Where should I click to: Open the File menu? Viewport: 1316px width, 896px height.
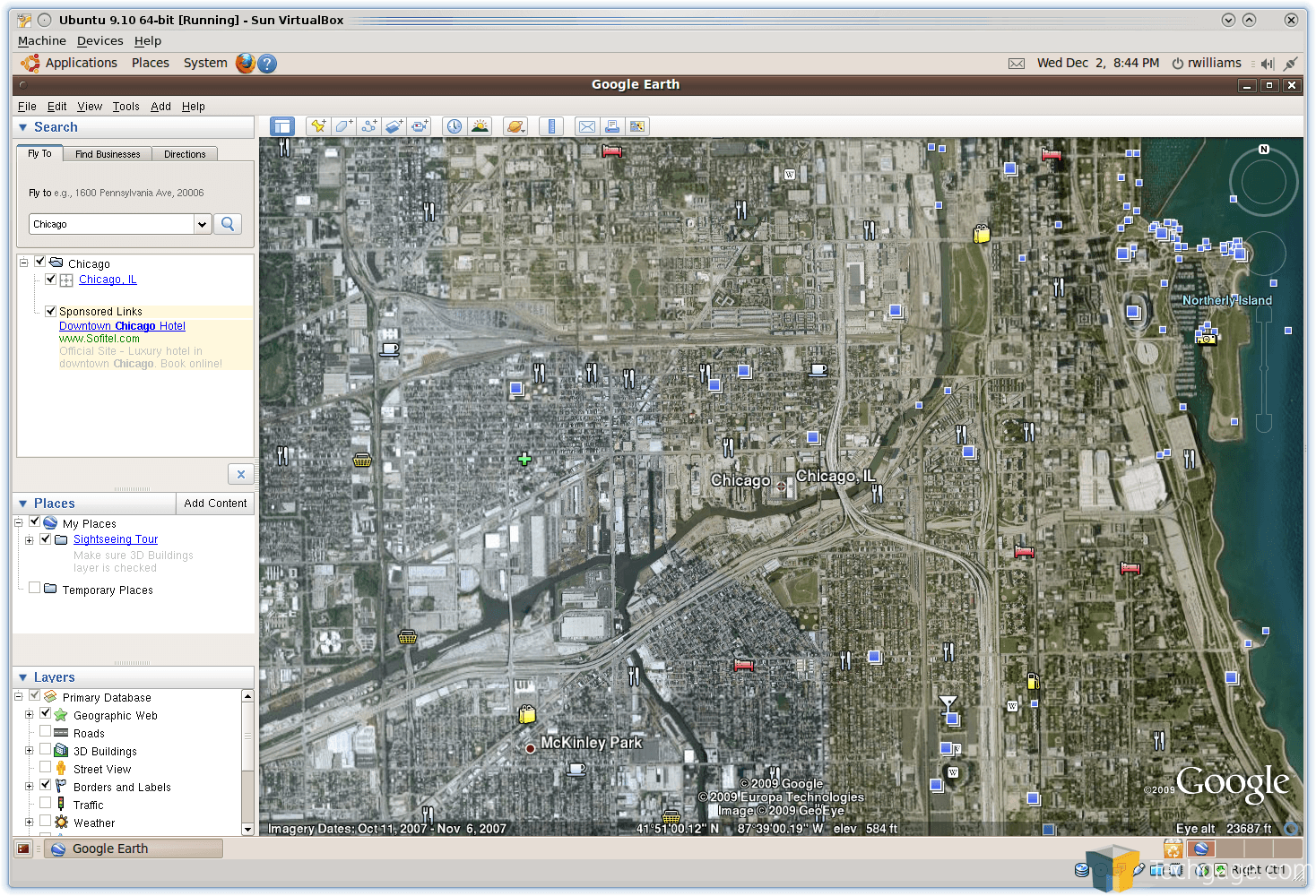point(27,106)
